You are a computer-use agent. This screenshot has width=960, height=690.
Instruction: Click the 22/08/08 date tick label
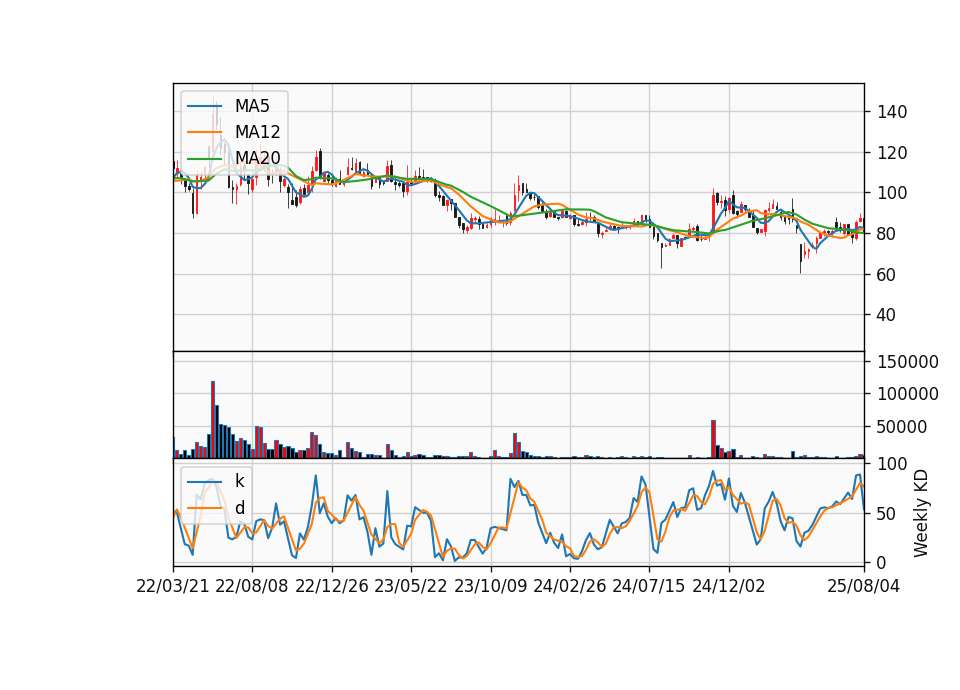coord(252,586)
